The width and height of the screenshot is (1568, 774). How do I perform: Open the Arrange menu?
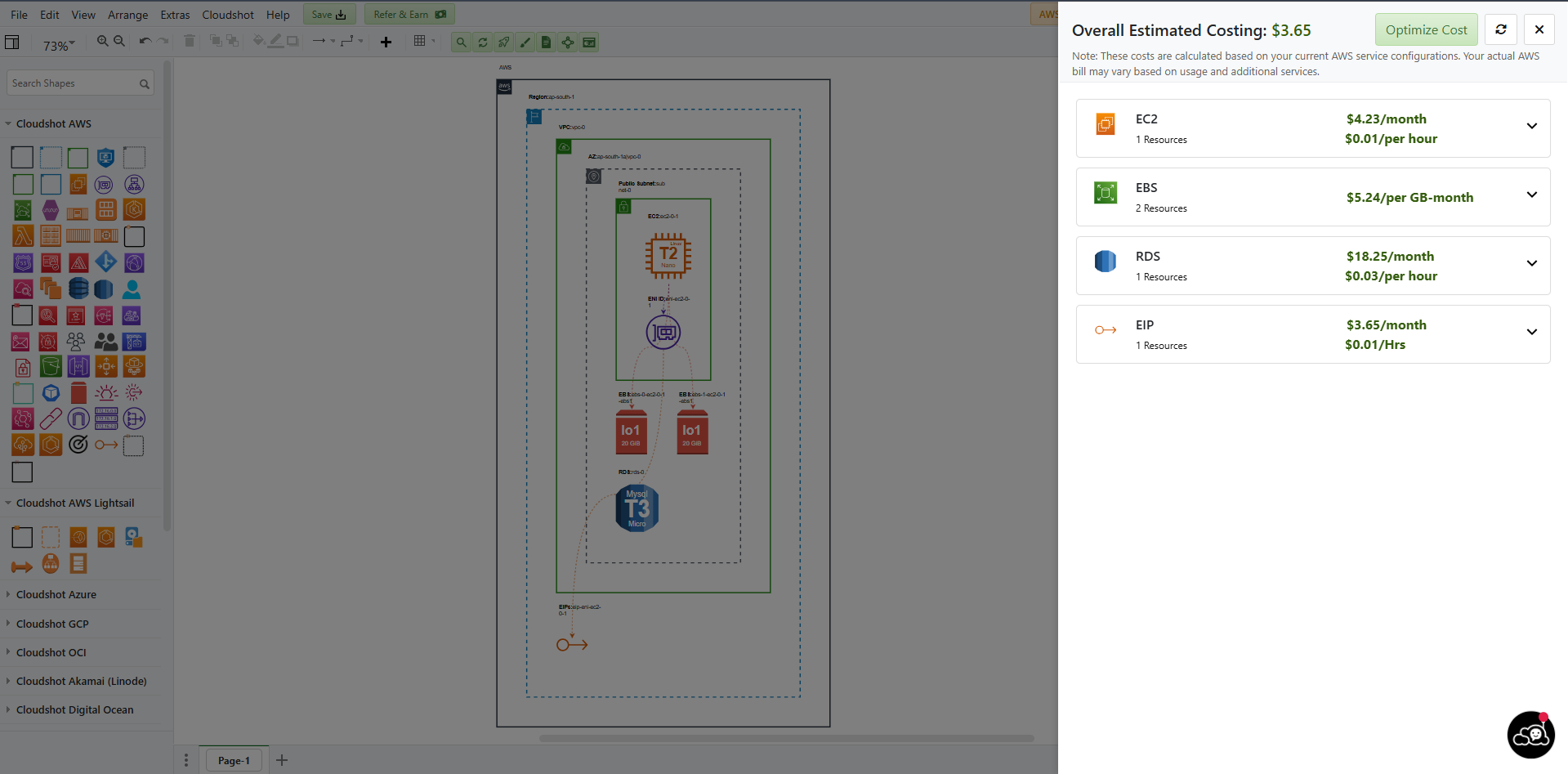click(128, 15)
